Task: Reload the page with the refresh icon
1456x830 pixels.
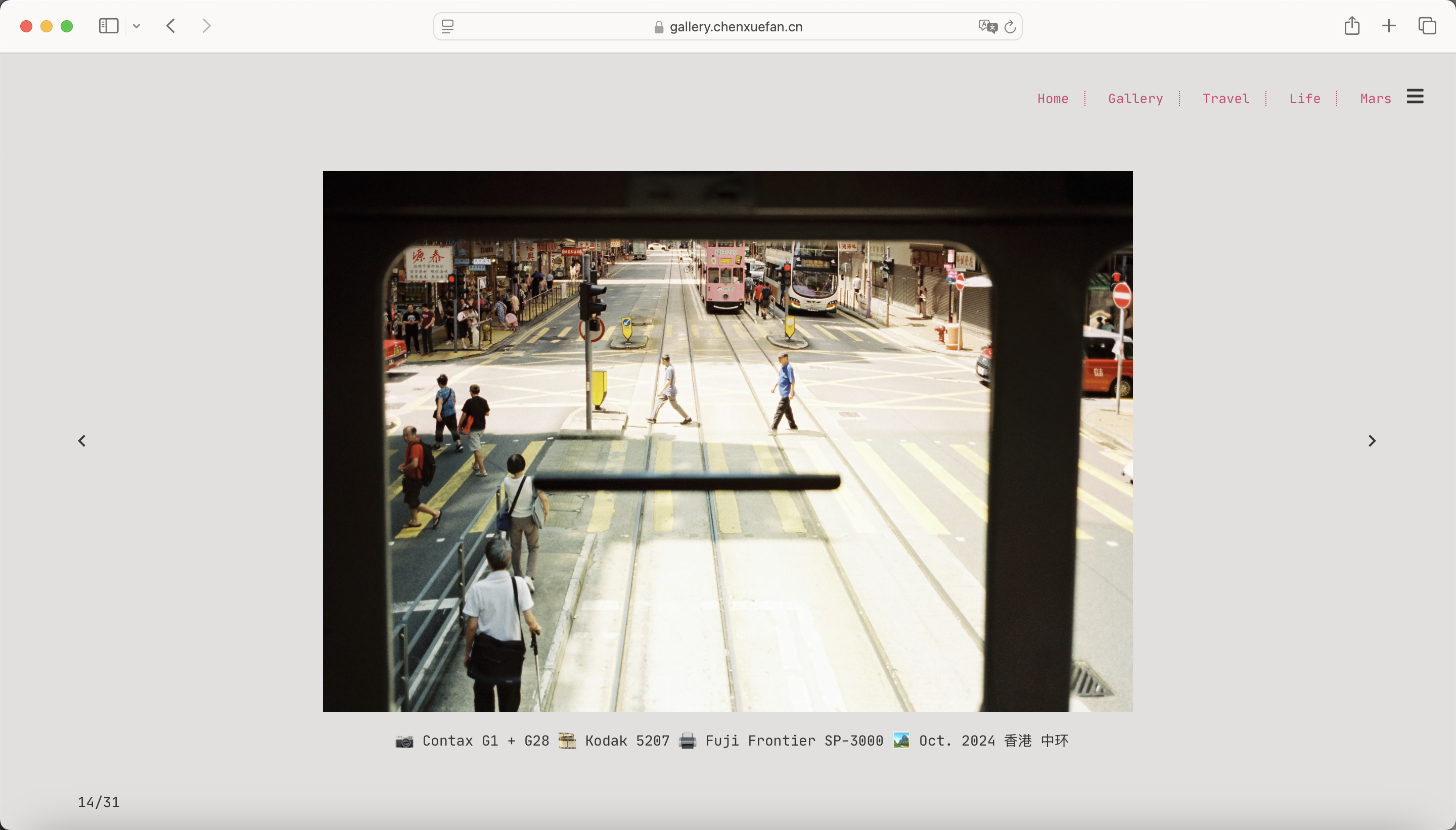Action: 1010,27
